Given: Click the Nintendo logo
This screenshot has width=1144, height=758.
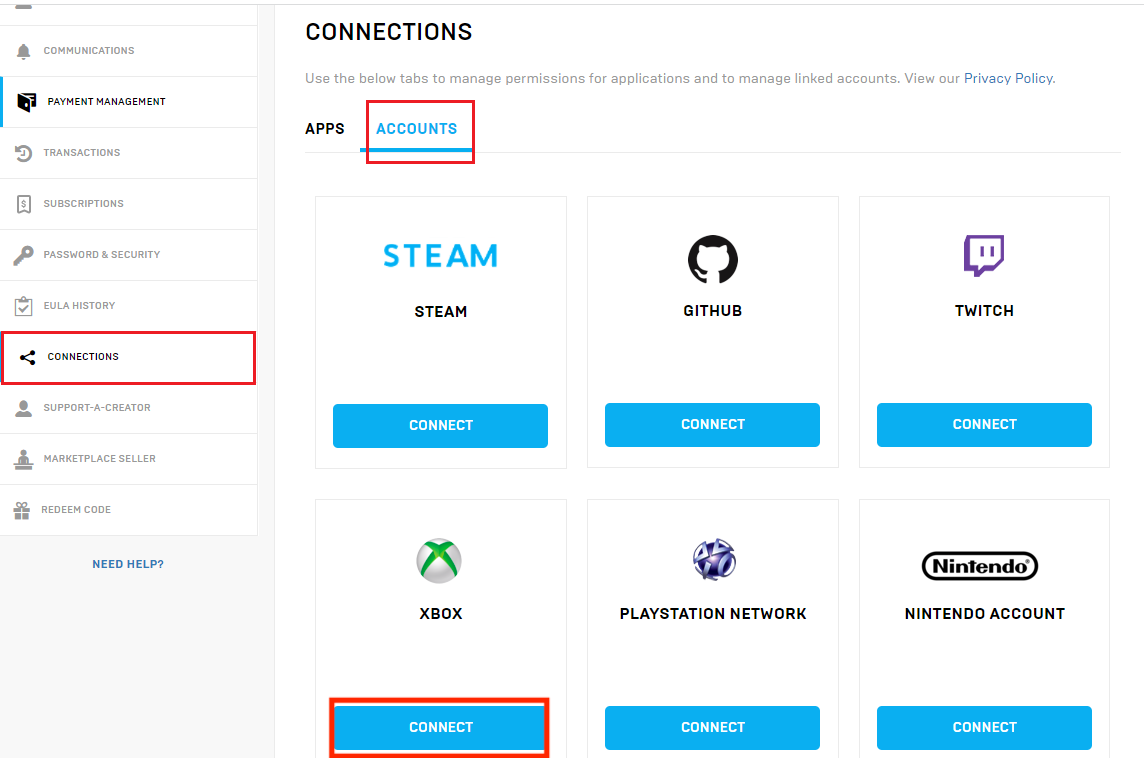Looking at the screenshot, I should click(x=980, y=566).
